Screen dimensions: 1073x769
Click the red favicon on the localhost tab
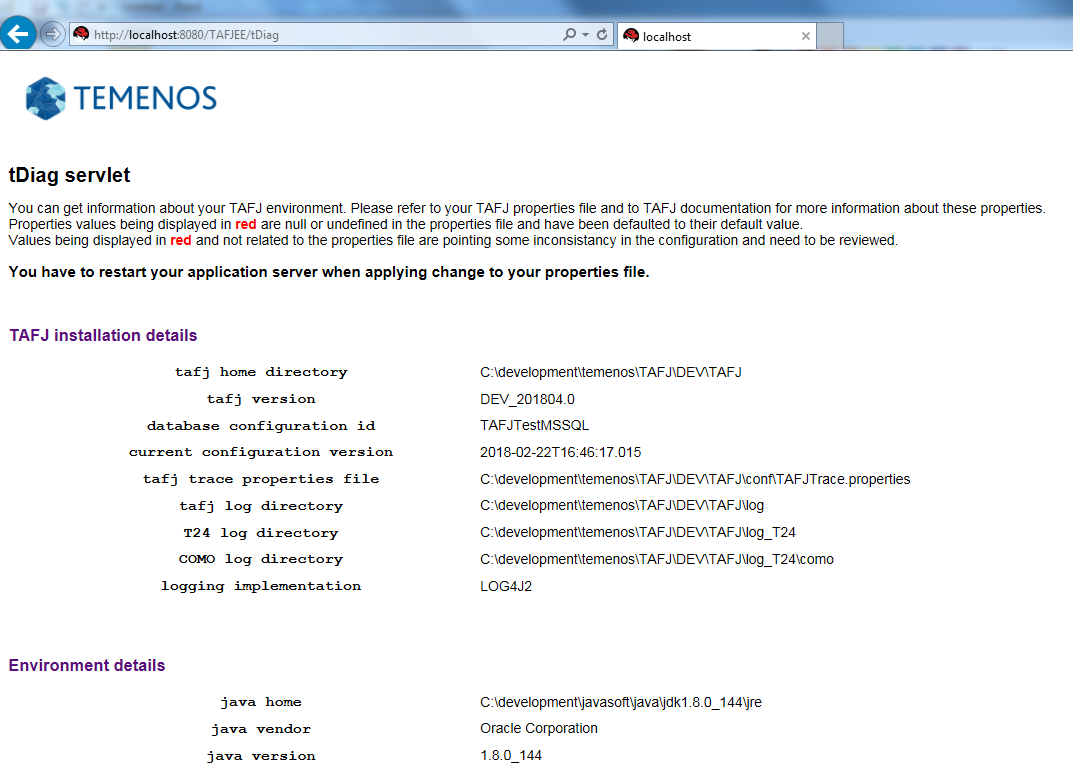[x=630, y=36]
